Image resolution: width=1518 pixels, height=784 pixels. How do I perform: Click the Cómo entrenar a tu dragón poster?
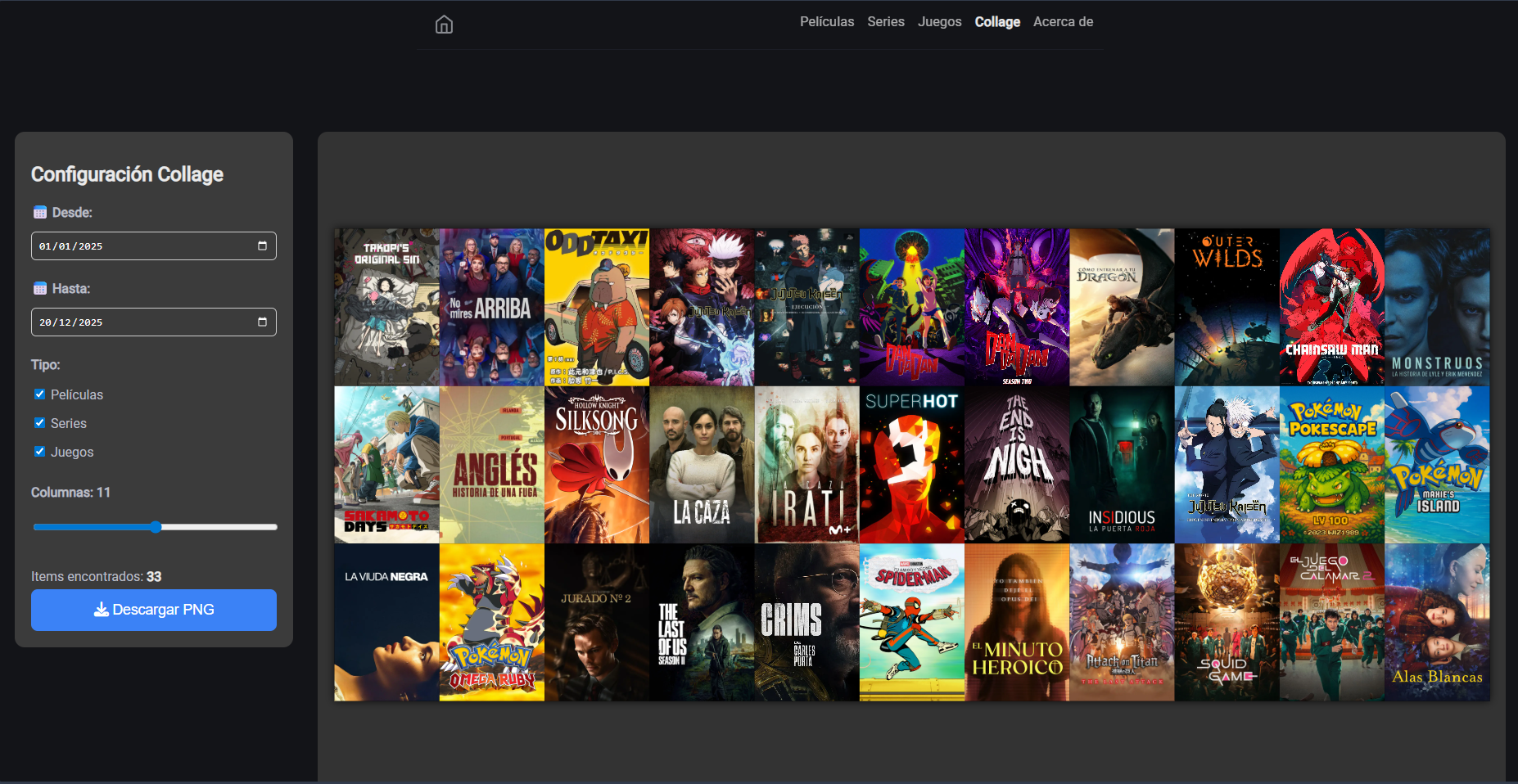coord(1122,307)
